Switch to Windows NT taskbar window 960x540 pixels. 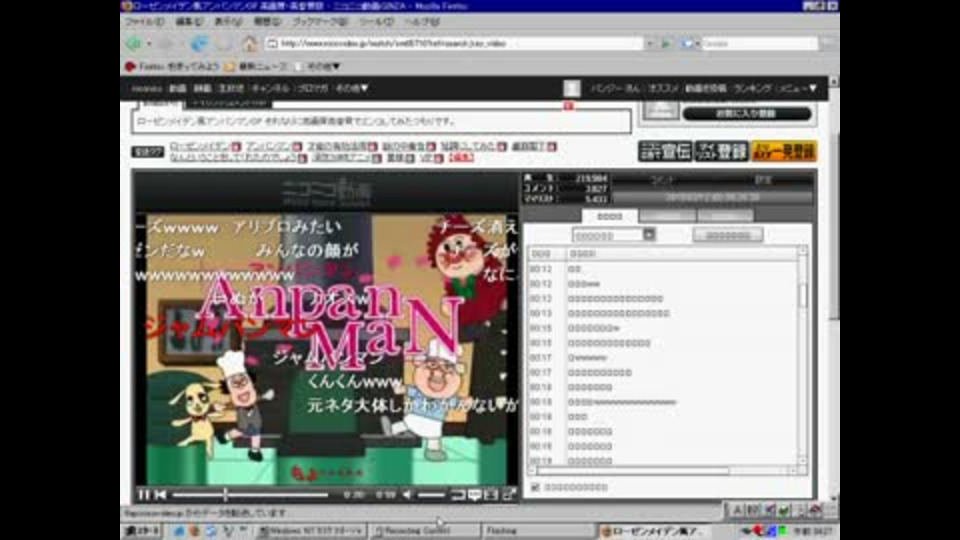pyautogui.click(x=310, y=531)
